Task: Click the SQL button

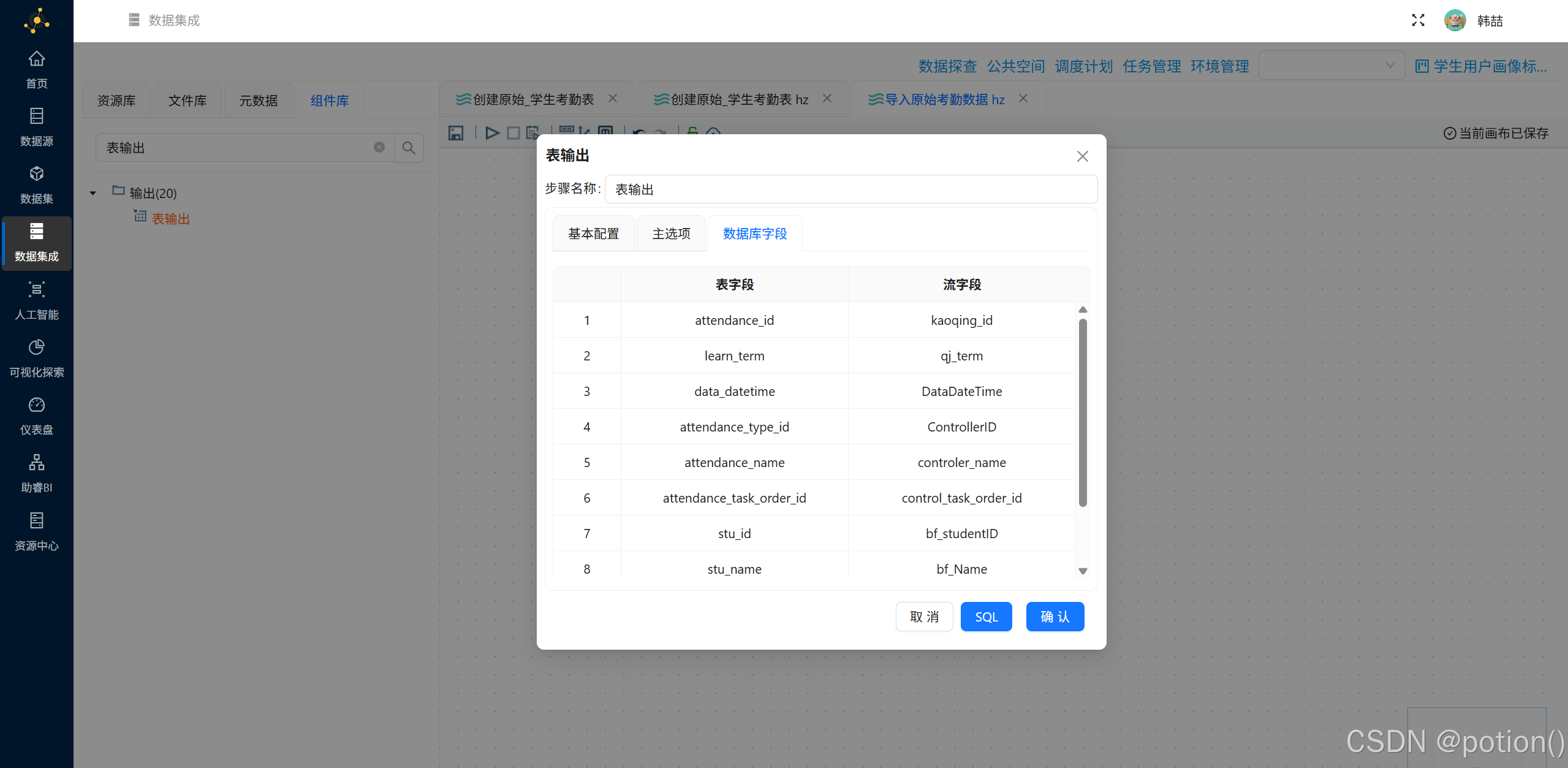Action: (x=987, y=617)
